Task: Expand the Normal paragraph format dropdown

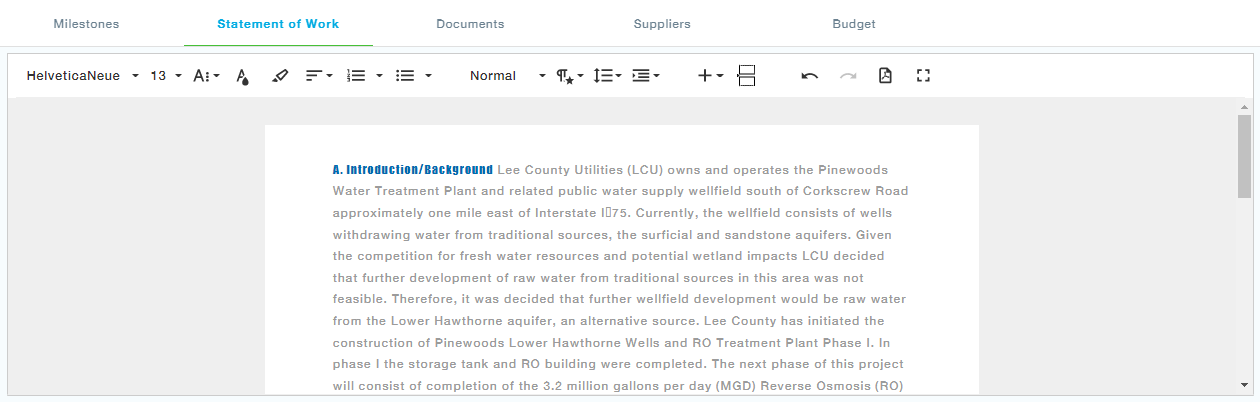Action: [x=507, y=76]
